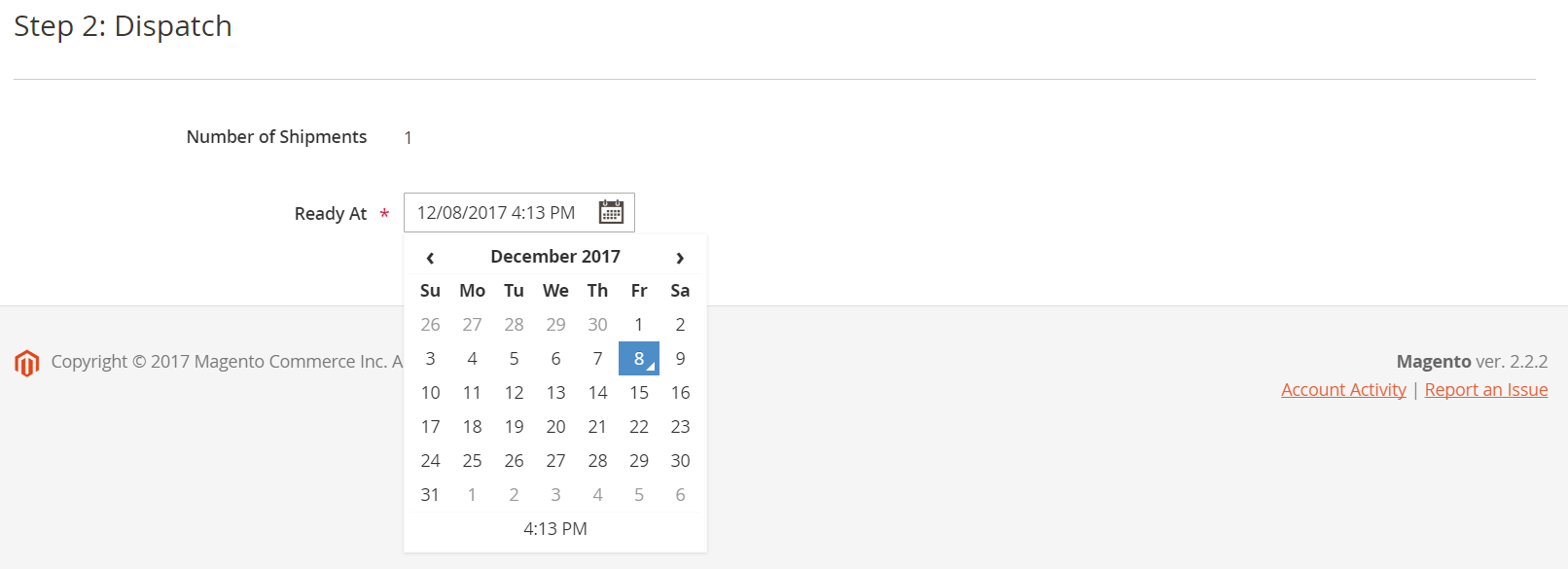1568x569 pixels.
Task: Select December 31 in calendar
Action: coord(430,495)
